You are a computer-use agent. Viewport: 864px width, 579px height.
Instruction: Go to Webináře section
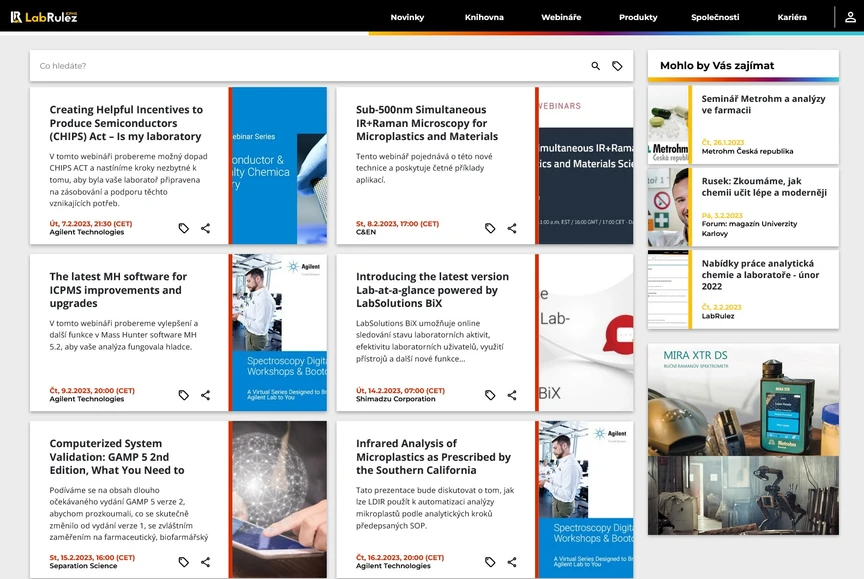[561, 17]
